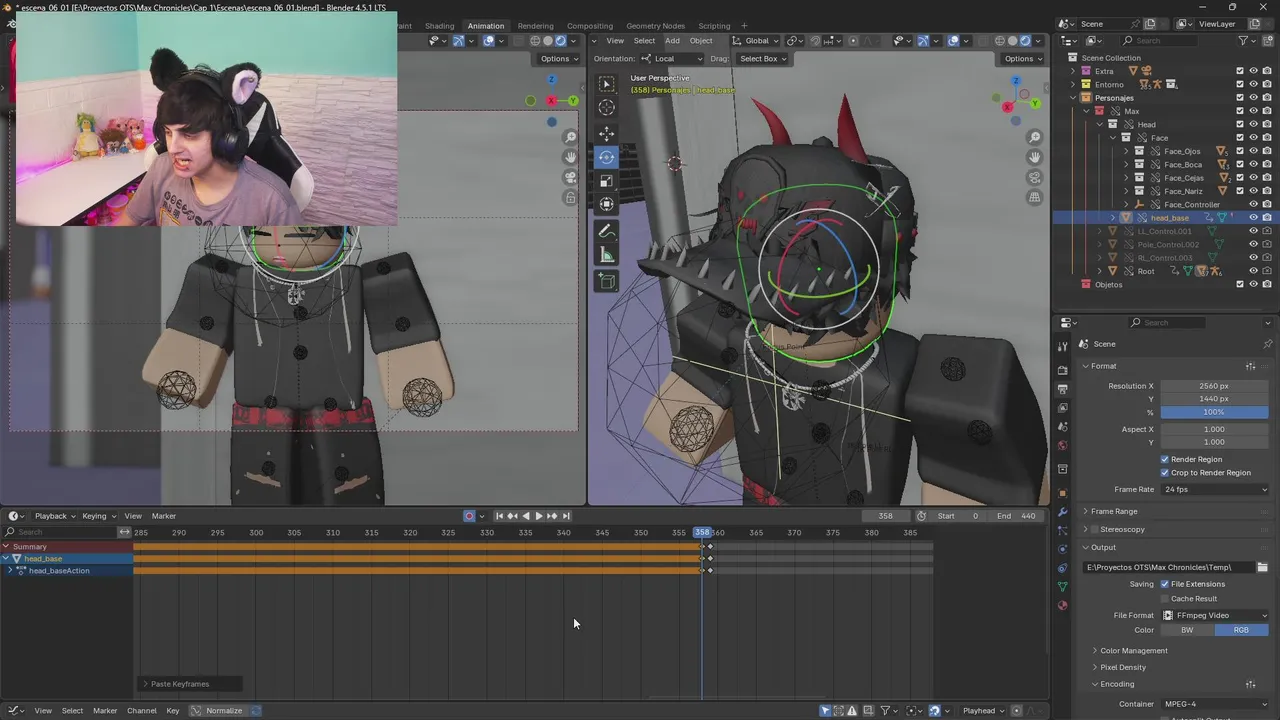This screenshot has width=1280, height=720.
Task: Expand the Face_Boca collection
Action: click(x=1126, y=164)
